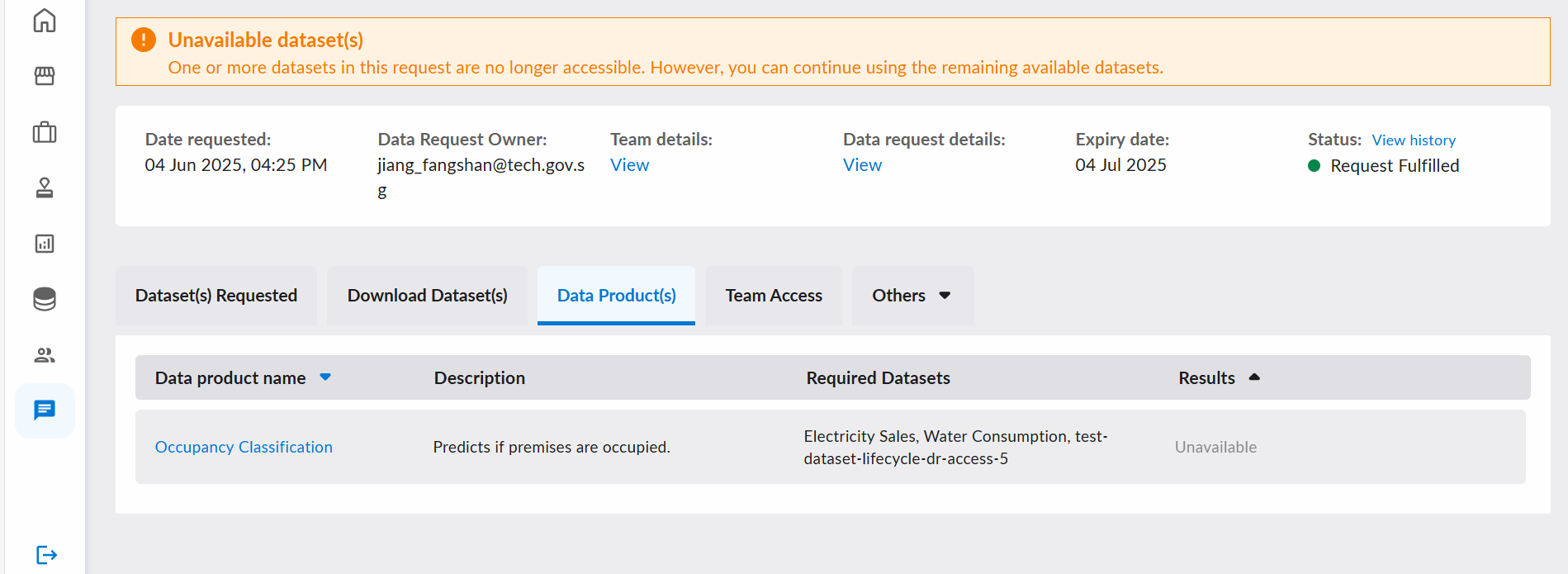Click the green Request Fulfilled status dot
The width and height of the screenshot is (1568, 574).
[1315, 166]
